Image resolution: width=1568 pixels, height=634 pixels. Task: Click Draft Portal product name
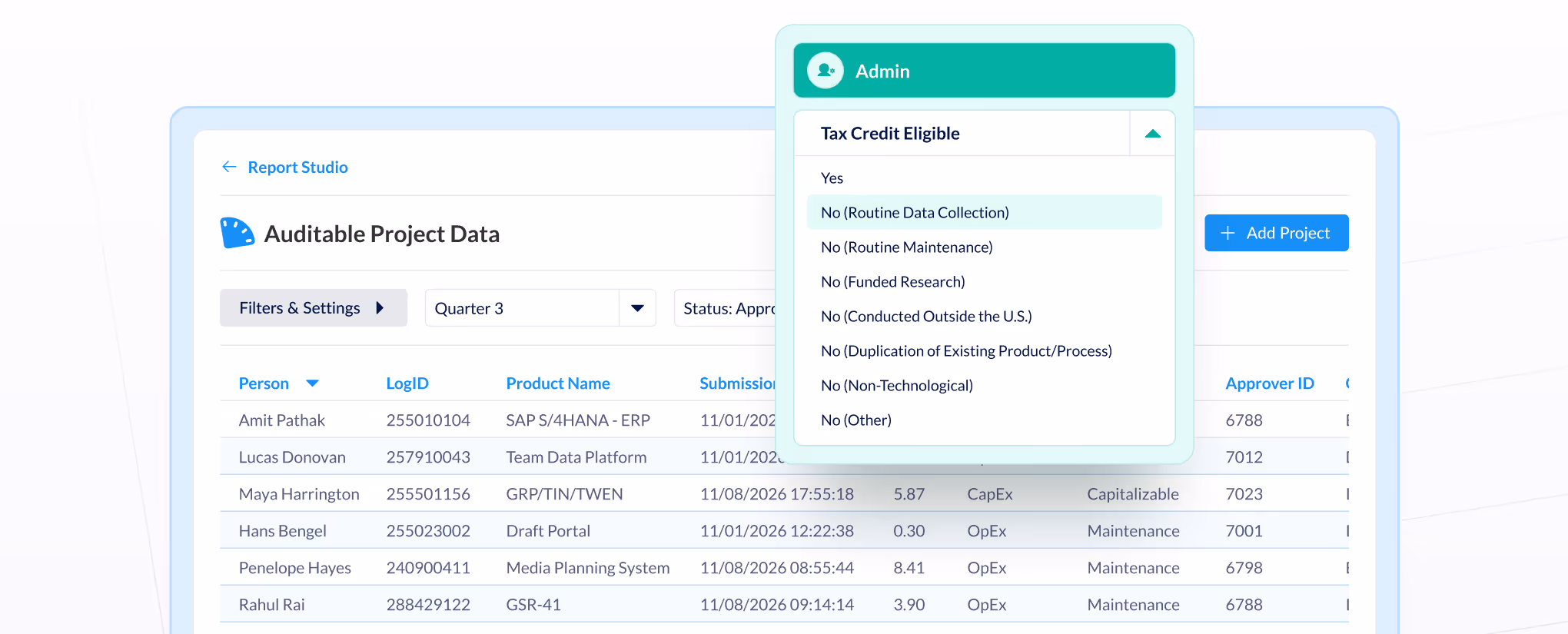pos(548,531)
